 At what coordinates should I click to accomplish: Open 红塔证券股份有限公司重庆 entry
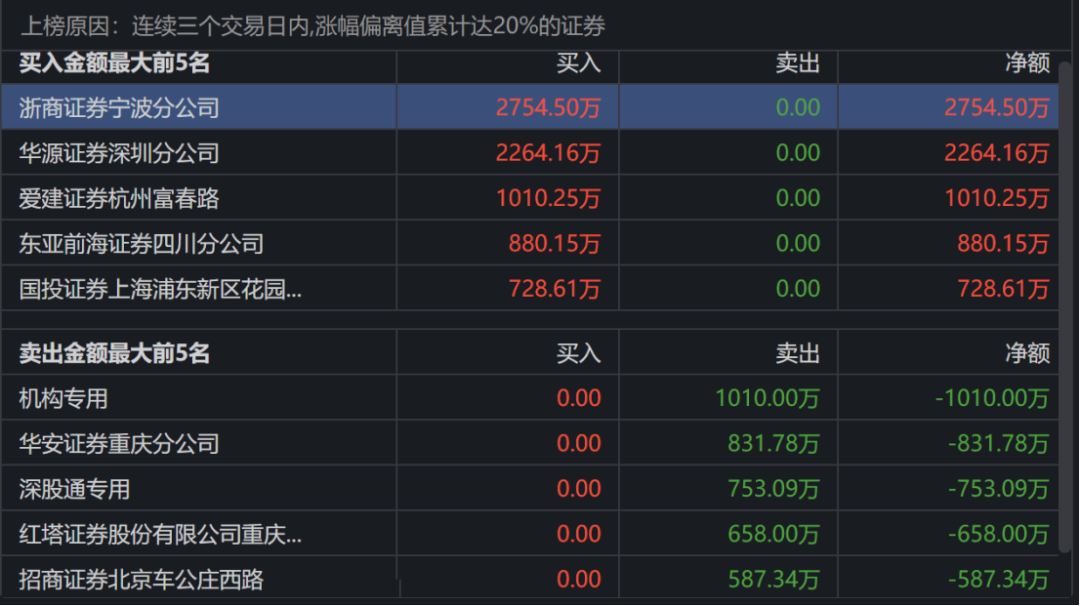pyautogui.click(x=160, y=534)
